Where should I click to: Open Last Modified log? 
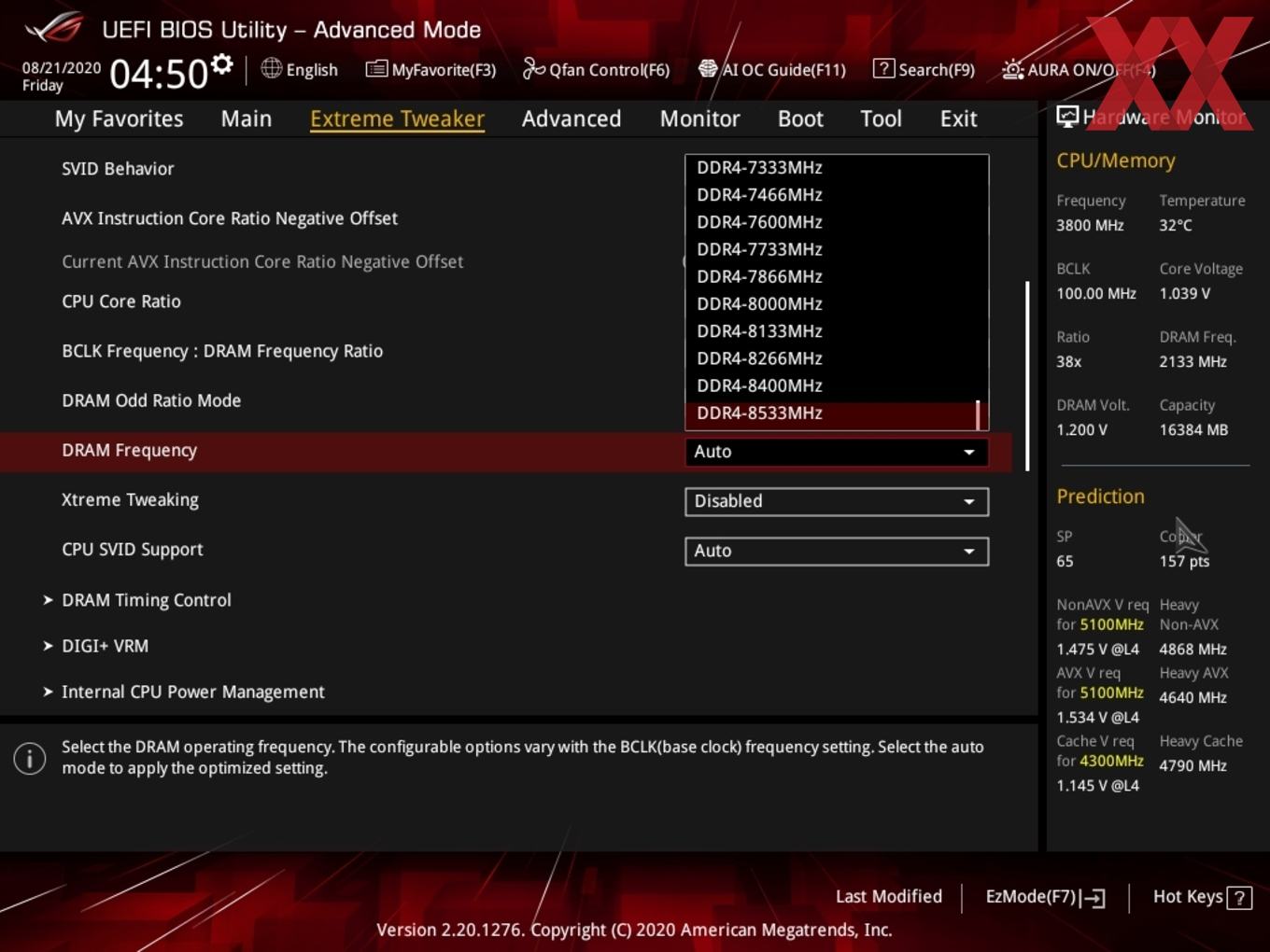click(x=889, y=896)
